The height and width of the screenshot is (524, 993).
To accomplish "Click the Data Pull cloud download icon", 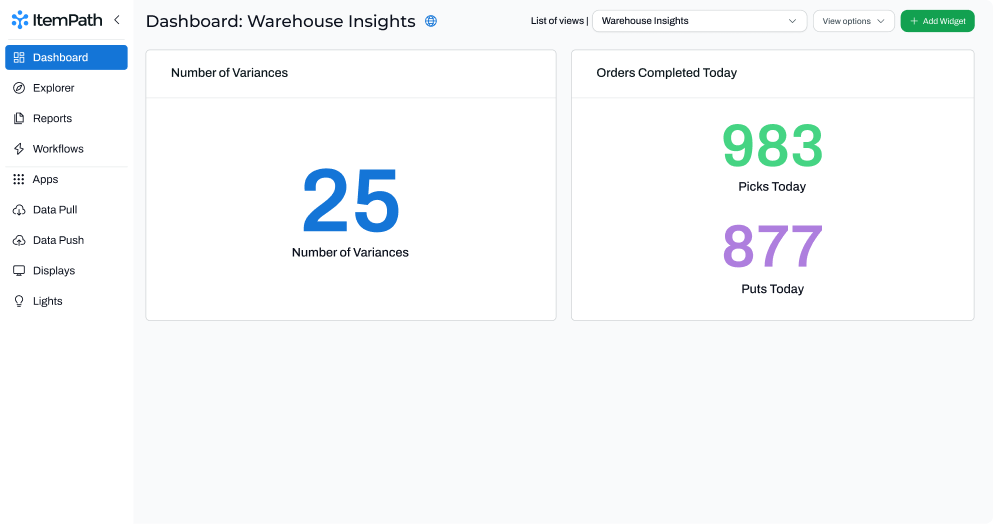I will pos(19,210).
